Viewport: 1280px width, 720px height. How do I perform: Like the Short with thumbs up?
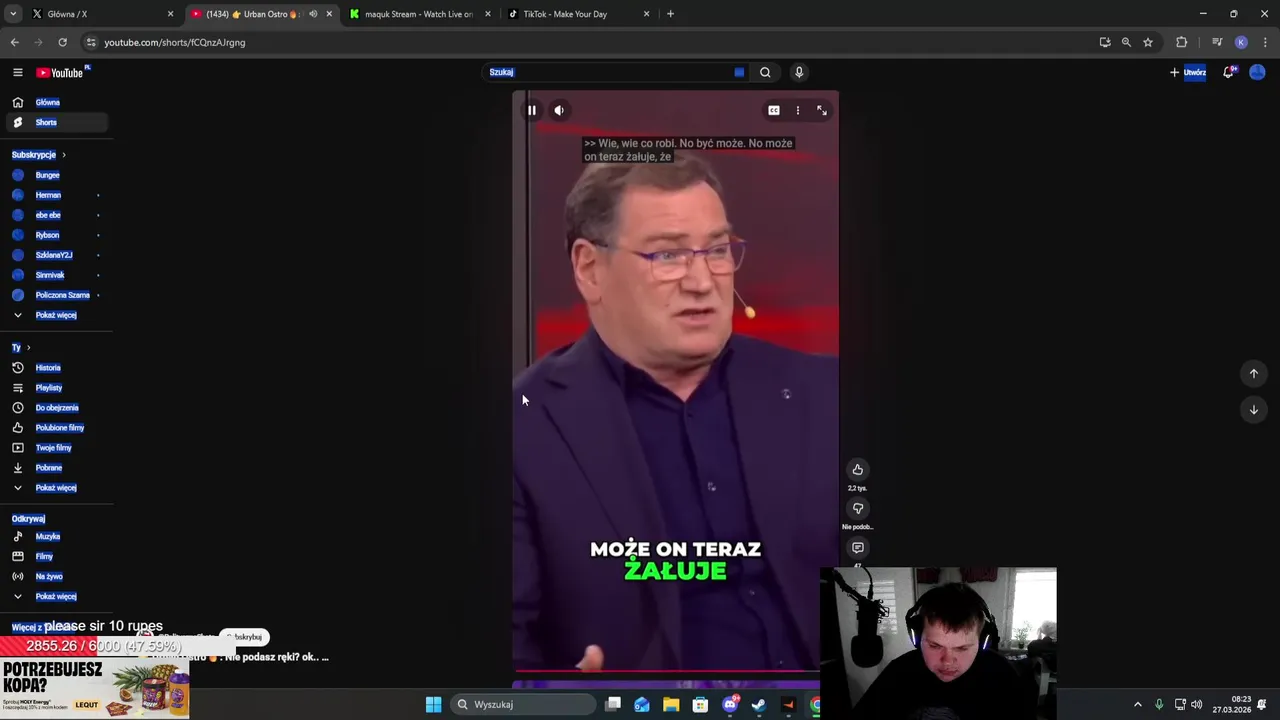tap(857, 470)
